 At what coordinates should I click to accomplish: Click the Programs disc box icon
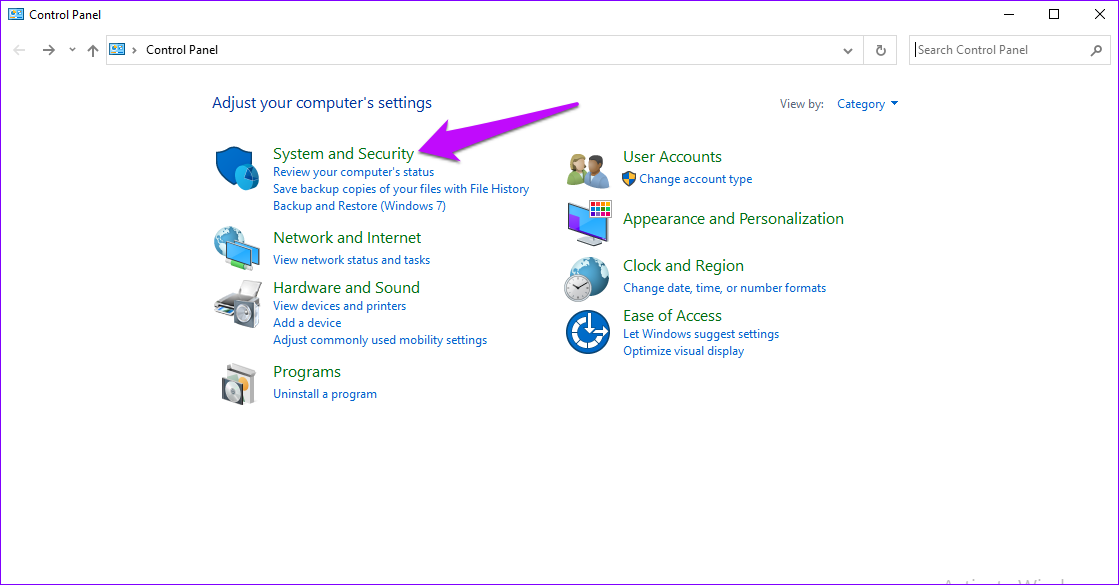point(238,384)
